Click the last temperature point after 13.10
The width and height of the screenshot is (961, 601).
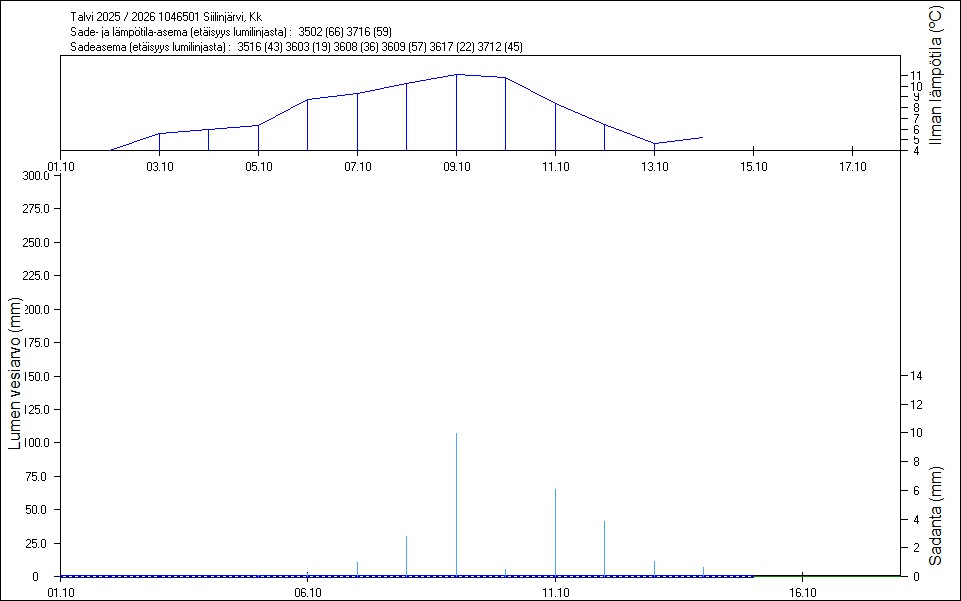coord(703,137)
